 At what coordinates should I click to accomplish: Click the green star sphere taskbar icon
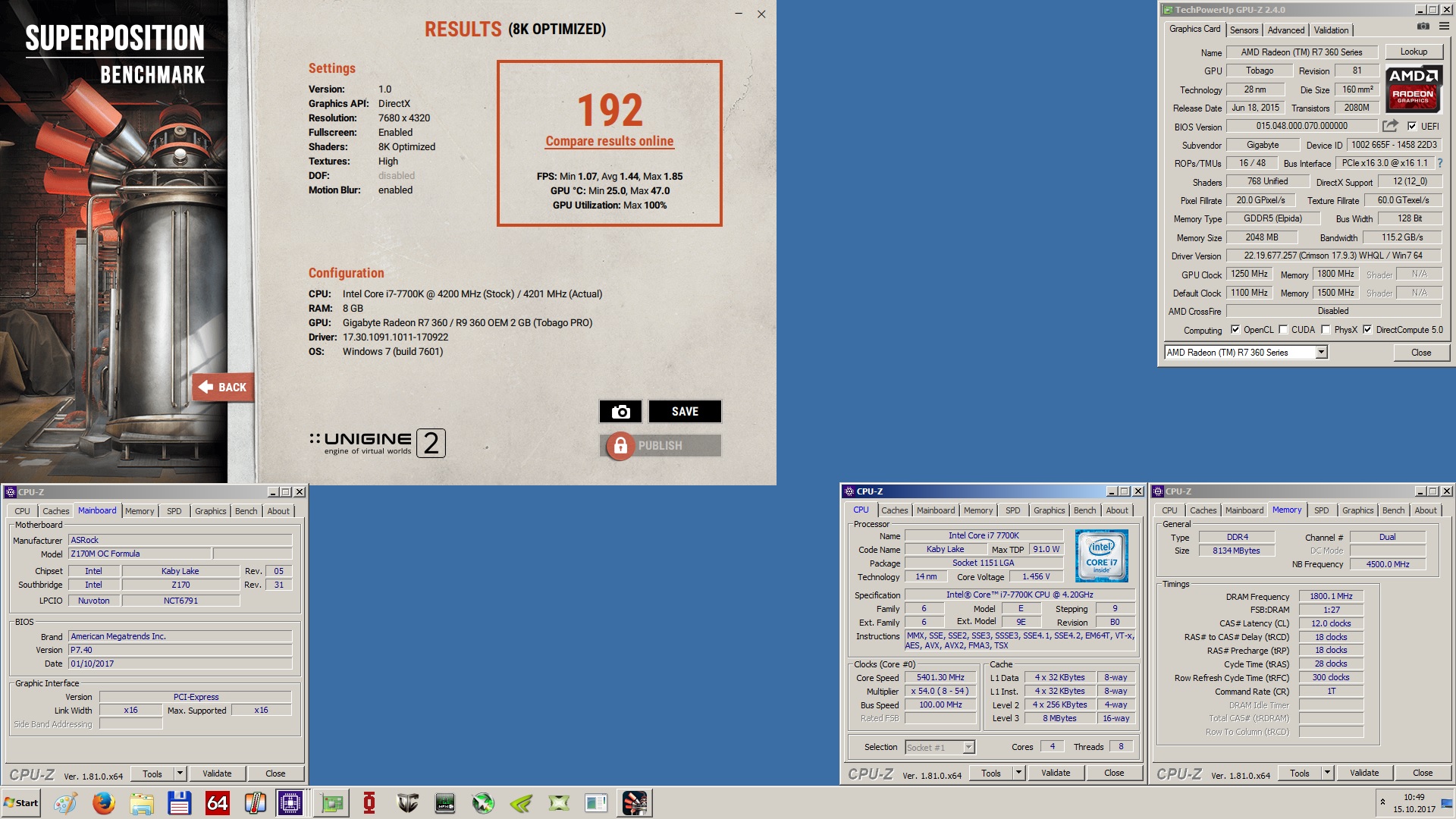483,803
